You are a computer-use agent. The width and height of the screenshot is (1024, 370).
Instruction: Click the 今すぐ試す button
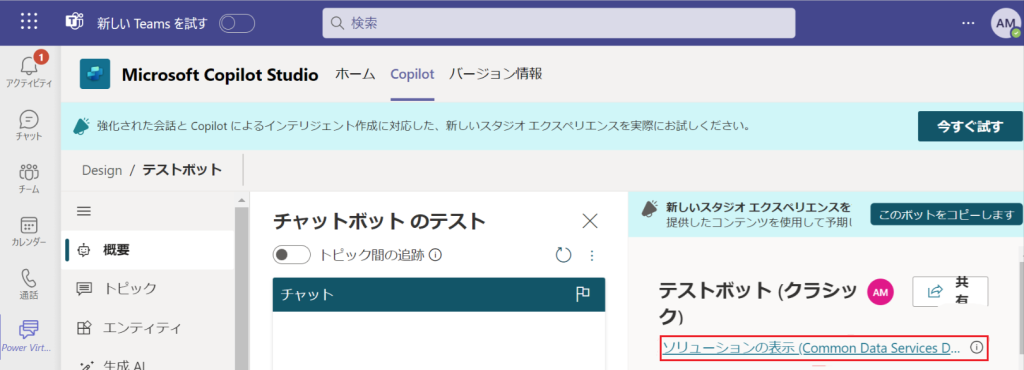970,127
